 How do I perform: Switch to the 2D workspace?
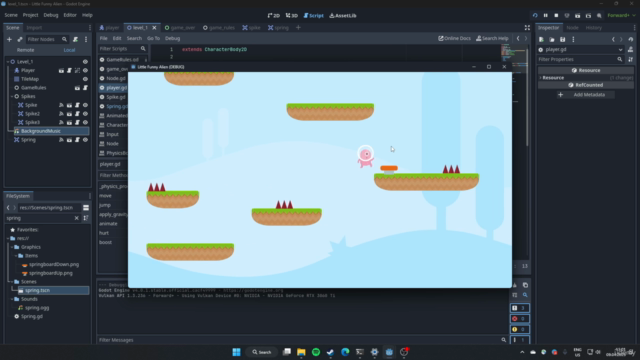click(x=273, y=16)
